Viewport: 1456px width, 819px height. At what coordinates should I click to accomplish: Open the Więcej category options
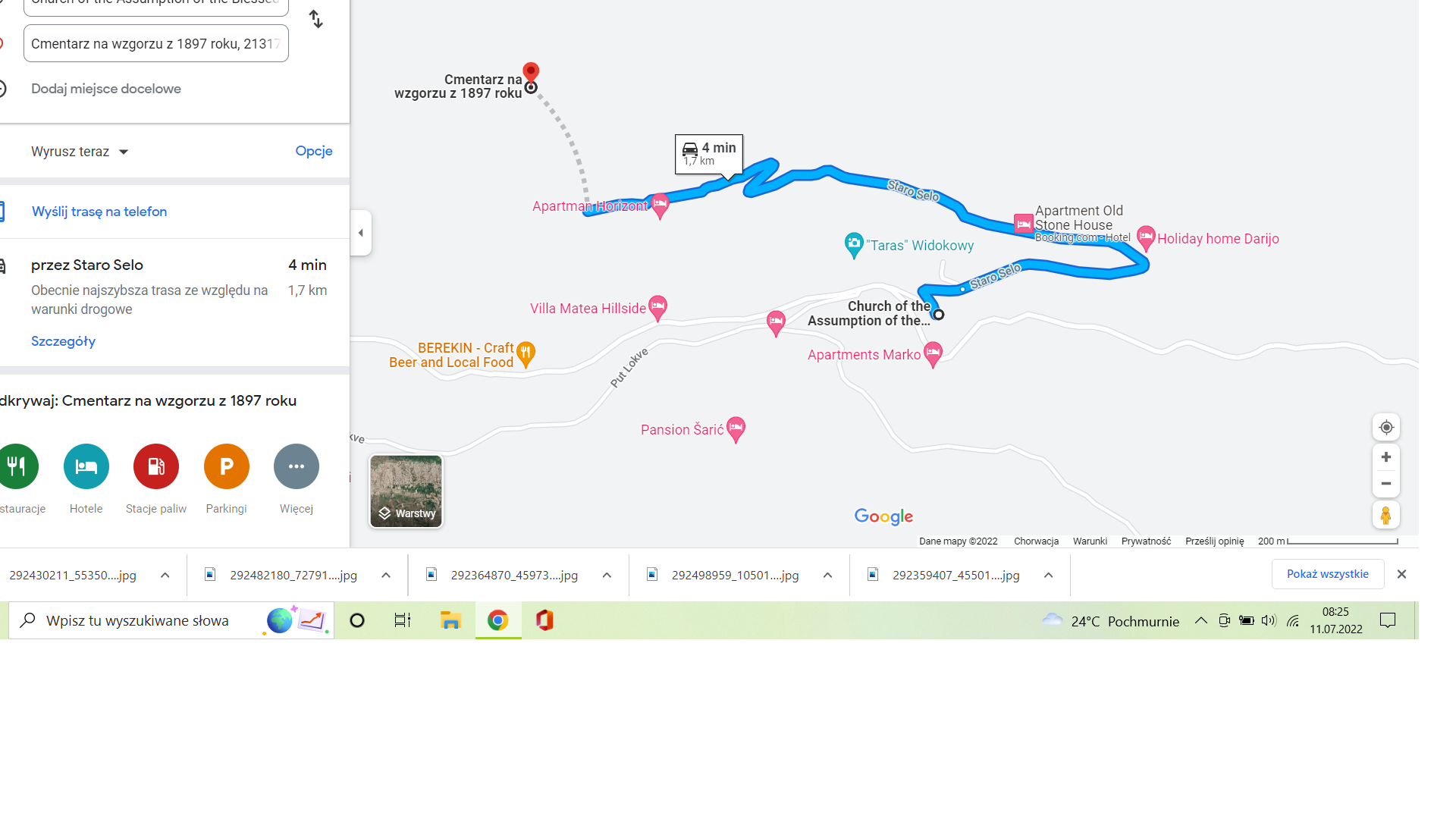(x=296, y=466)
